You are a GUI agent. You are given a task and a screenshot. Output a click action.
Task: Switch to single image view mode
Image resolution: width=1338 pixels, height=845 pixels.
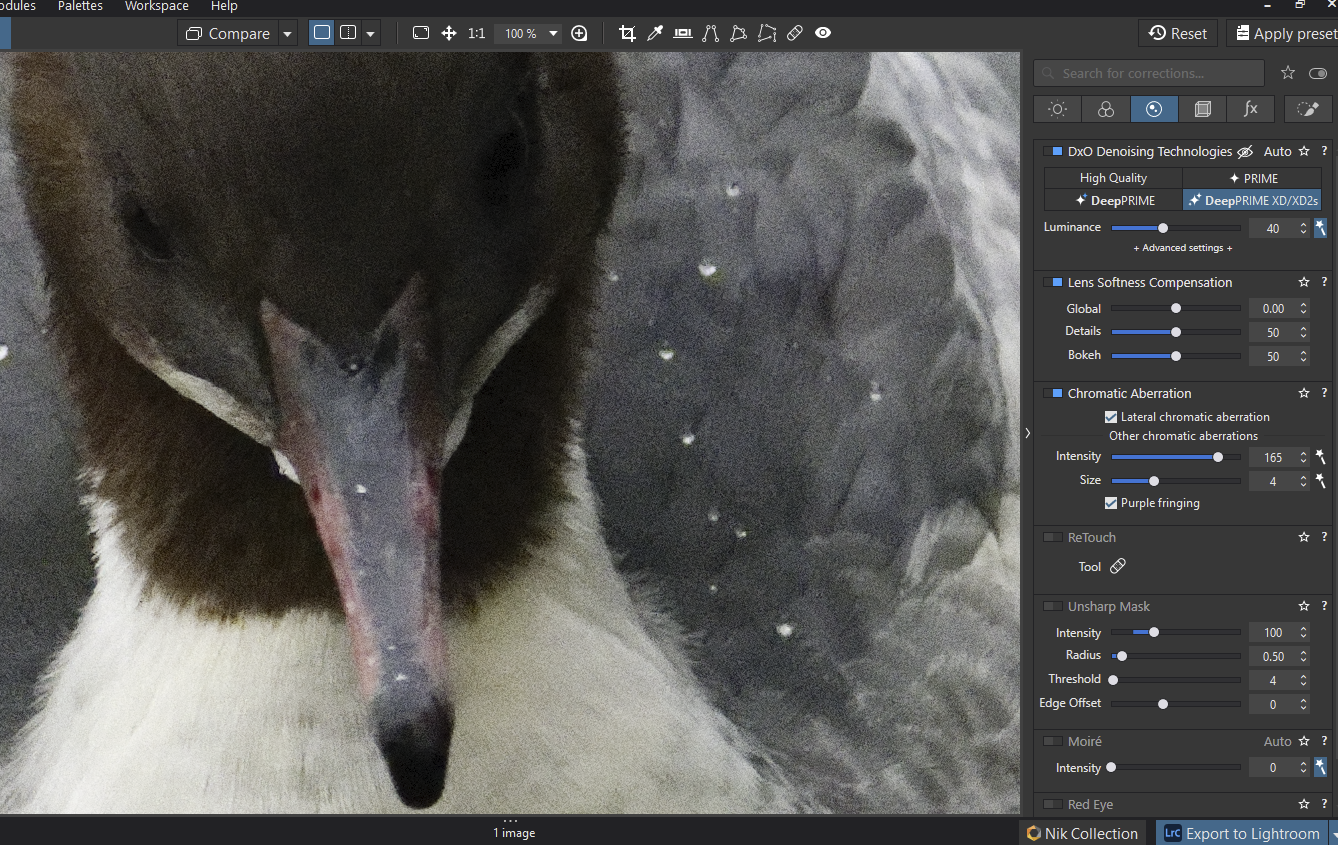[322, 33]
